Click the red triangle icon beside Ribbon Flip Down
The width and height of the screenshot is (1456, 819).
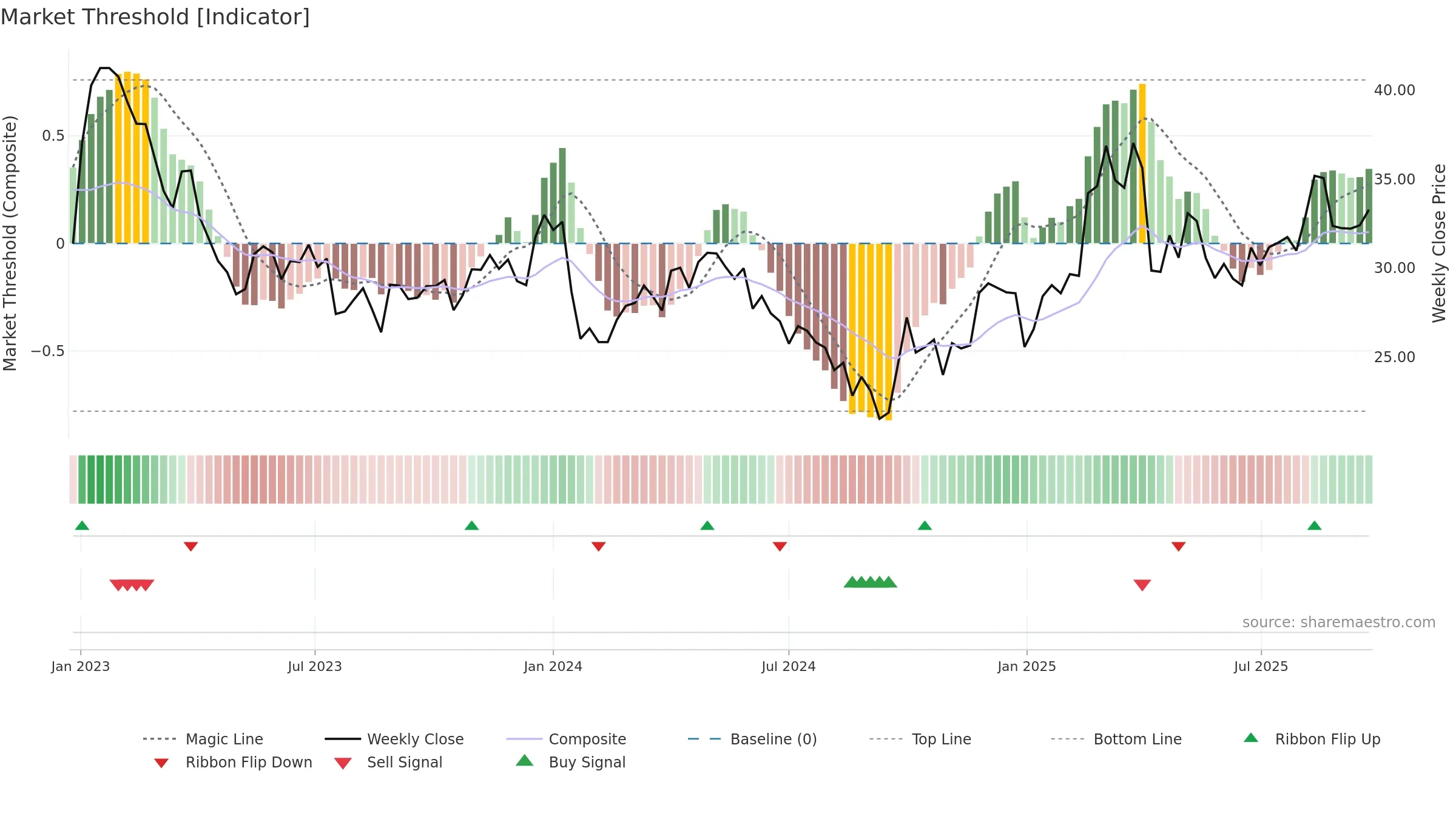[161, 763]
